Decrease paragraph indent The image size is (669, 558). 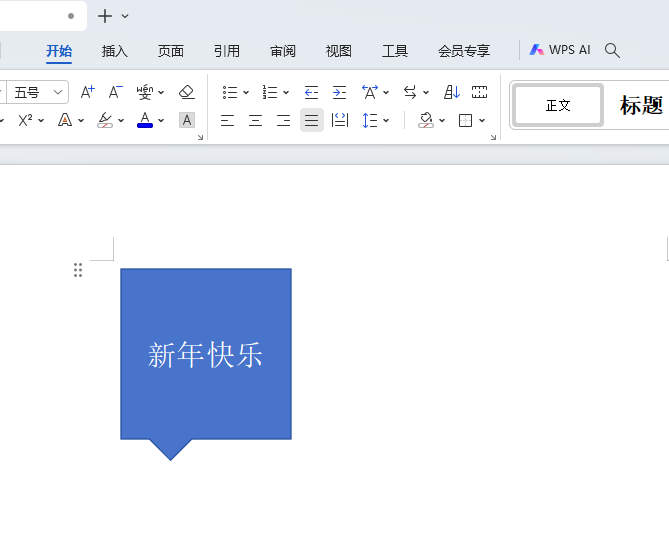point(311,92)
